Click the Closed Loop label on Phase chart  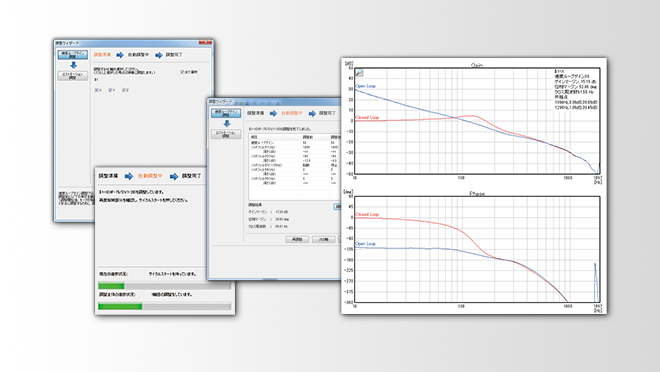coord(367,214)
